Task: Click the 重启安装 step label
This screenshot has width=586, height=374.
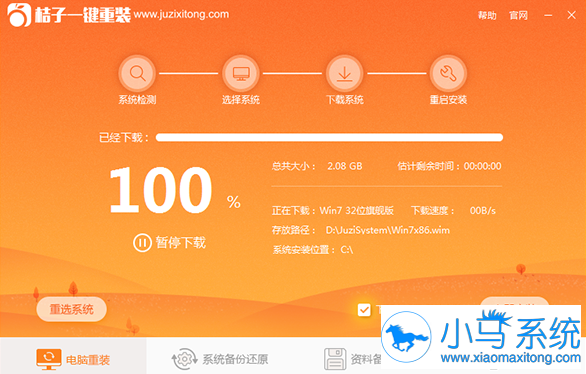Action: [448, 100]
